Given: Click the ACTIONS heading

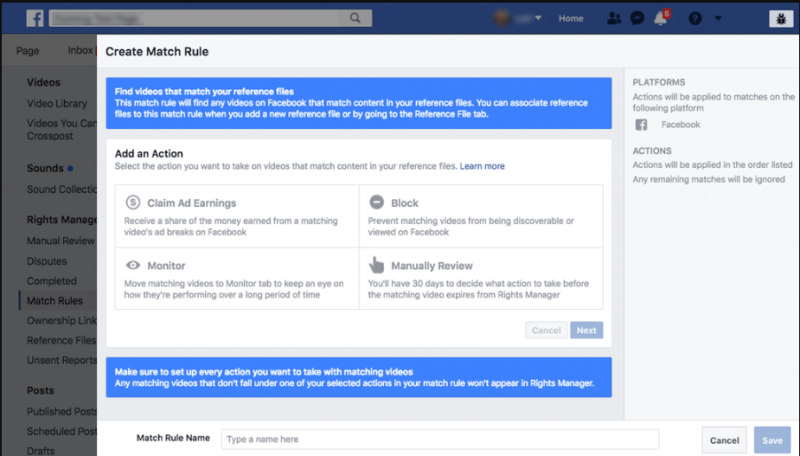Looking at the screenshot, I should click(652, 151).
